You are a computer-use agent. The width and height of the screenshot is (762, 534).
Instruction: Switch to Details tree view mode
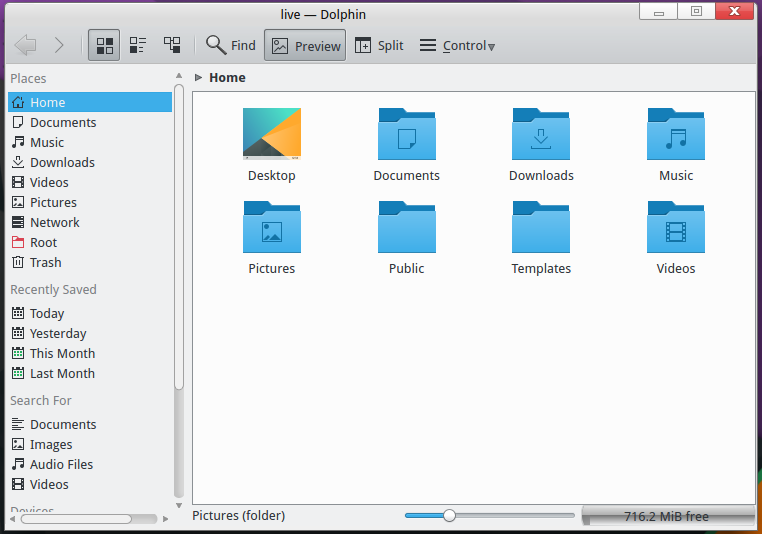172,45
